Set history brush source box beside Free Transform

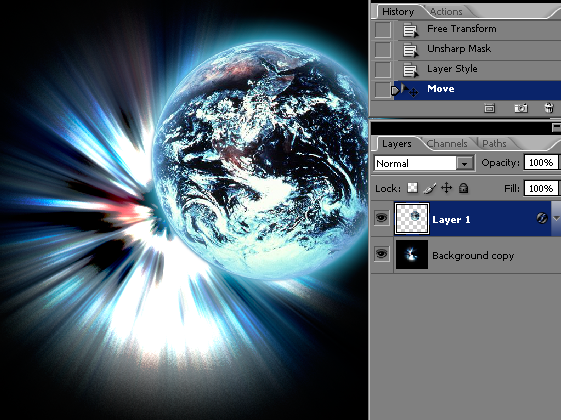point(382,29)
